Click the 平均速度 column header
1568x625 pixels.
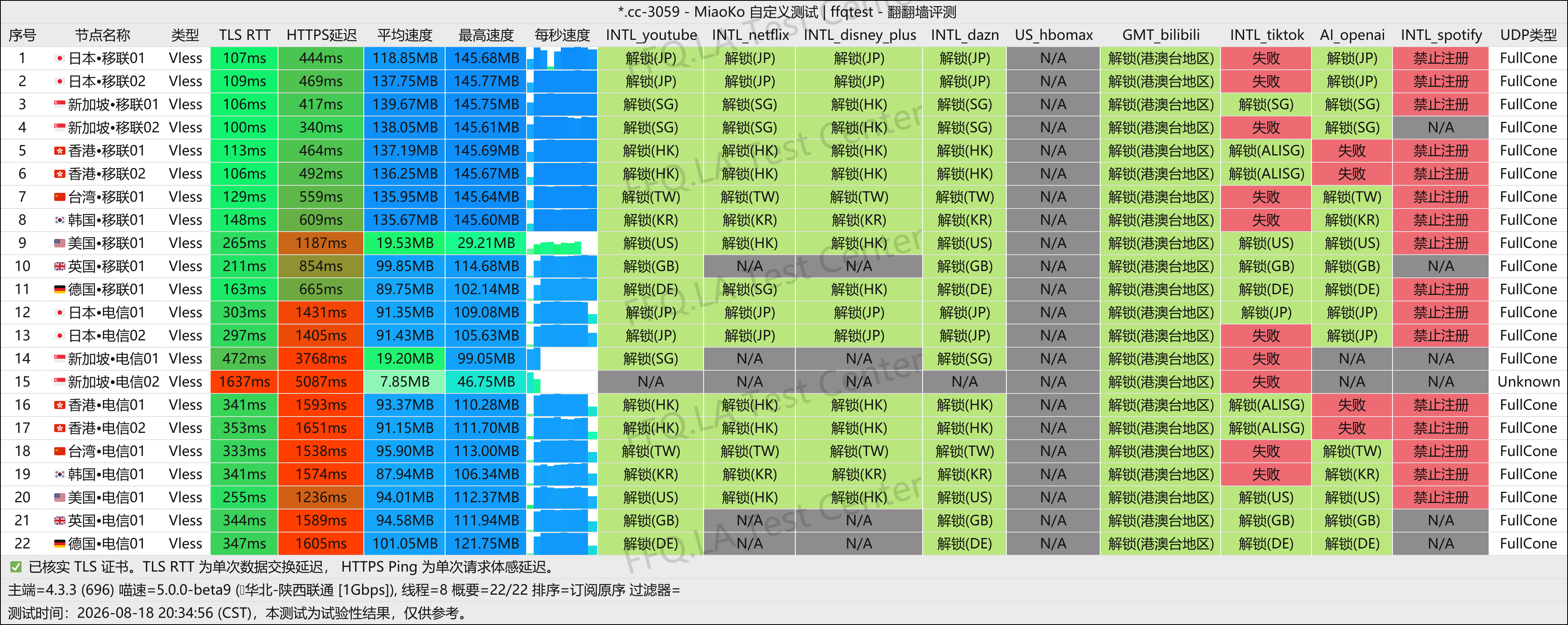pyautogui.click(x=405, y=35)
